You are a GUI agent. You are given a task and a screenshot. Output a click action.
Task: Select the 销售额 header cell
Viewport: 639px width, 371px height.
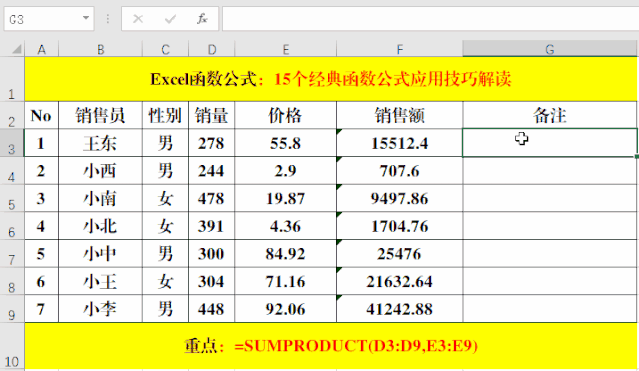(x=400, y=115)
